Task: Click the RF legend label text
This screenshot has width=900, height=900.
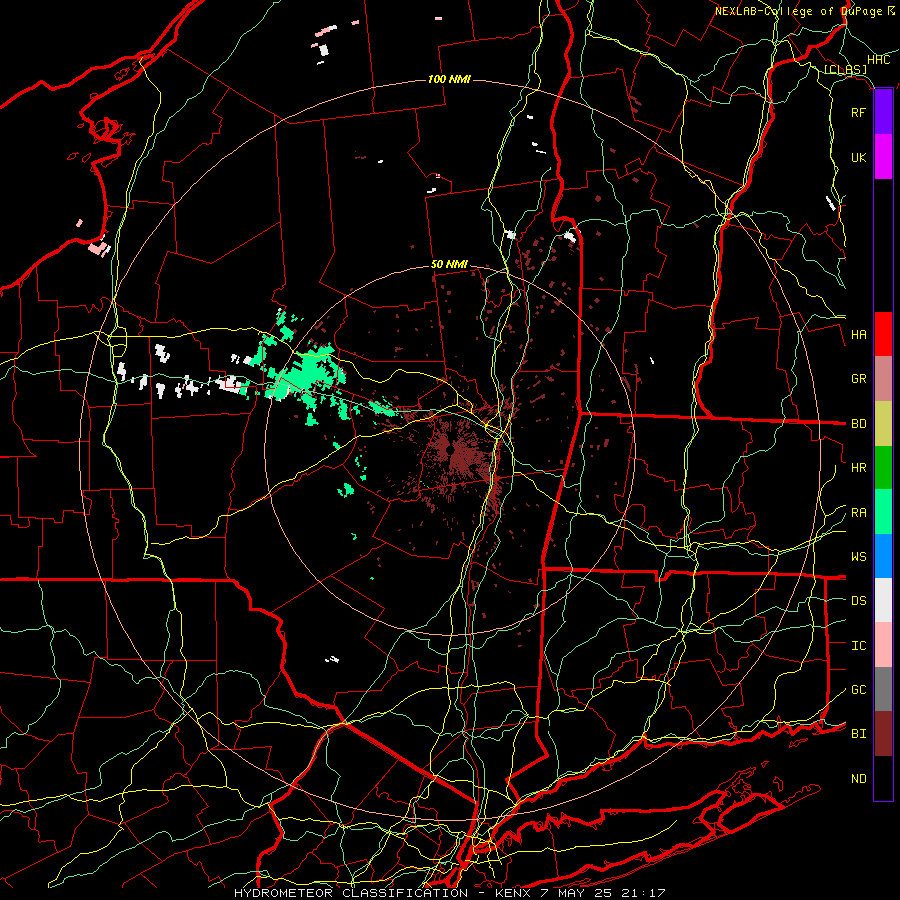Action: coord(858,112)
